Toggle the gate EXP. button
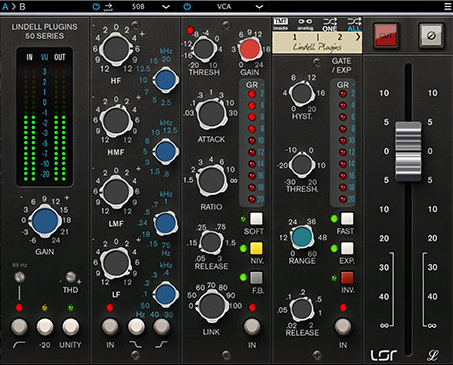The height and width of the screenshot is (365, 453). pos(347,248)
